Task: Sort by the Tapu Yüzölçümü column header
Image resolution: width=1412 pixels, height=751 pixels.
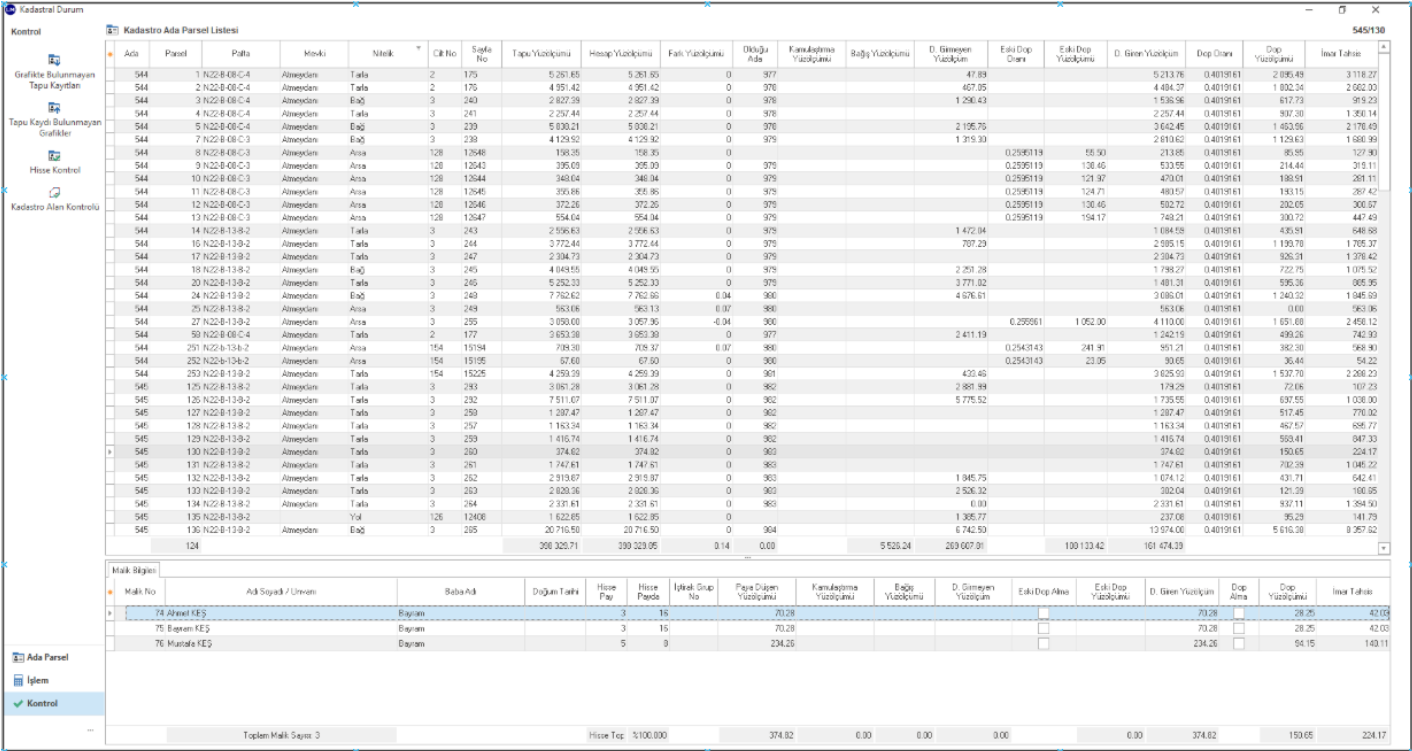Action: (540, 53)
